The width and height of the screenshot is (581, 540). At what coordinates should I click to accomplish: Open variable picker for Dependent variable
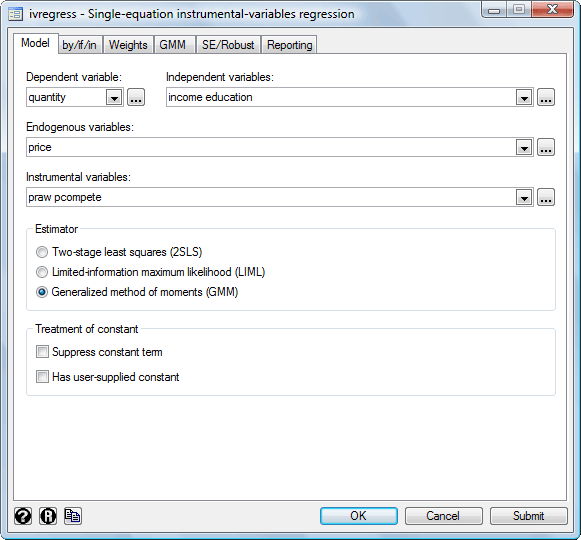pos(136,97)
